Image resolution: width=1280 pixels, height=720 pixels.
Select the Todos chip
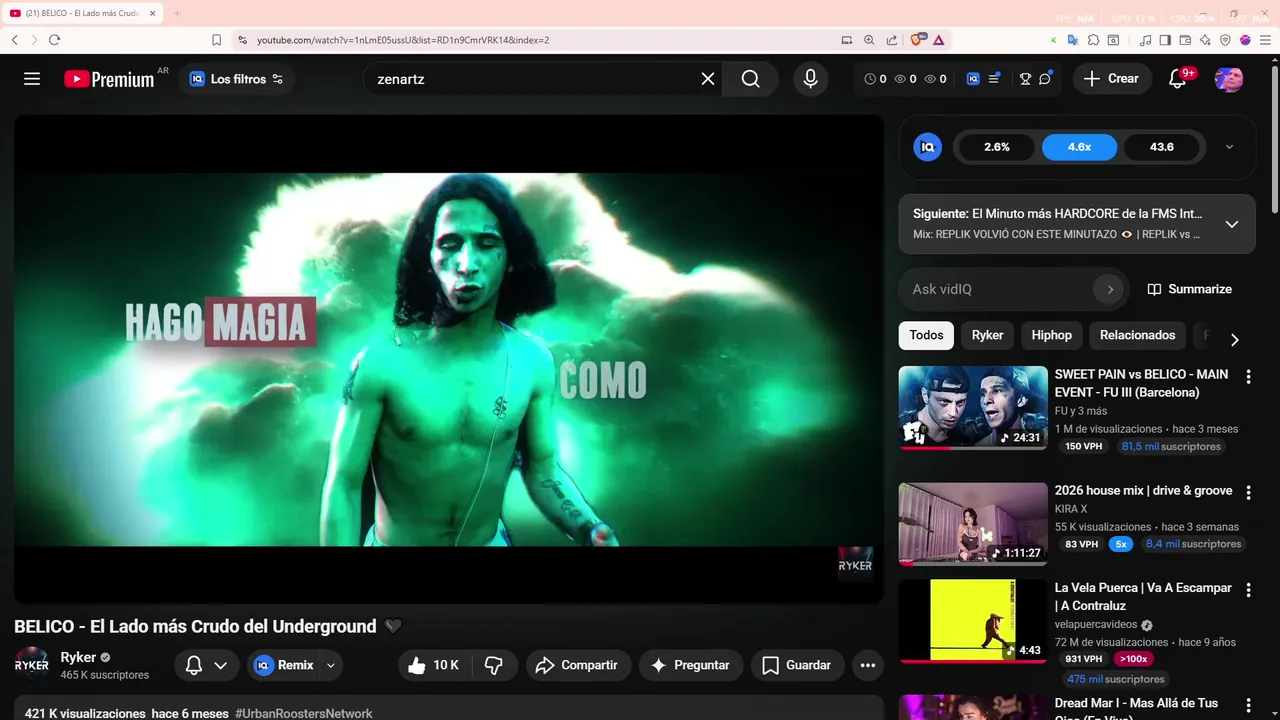coord(926,335)
